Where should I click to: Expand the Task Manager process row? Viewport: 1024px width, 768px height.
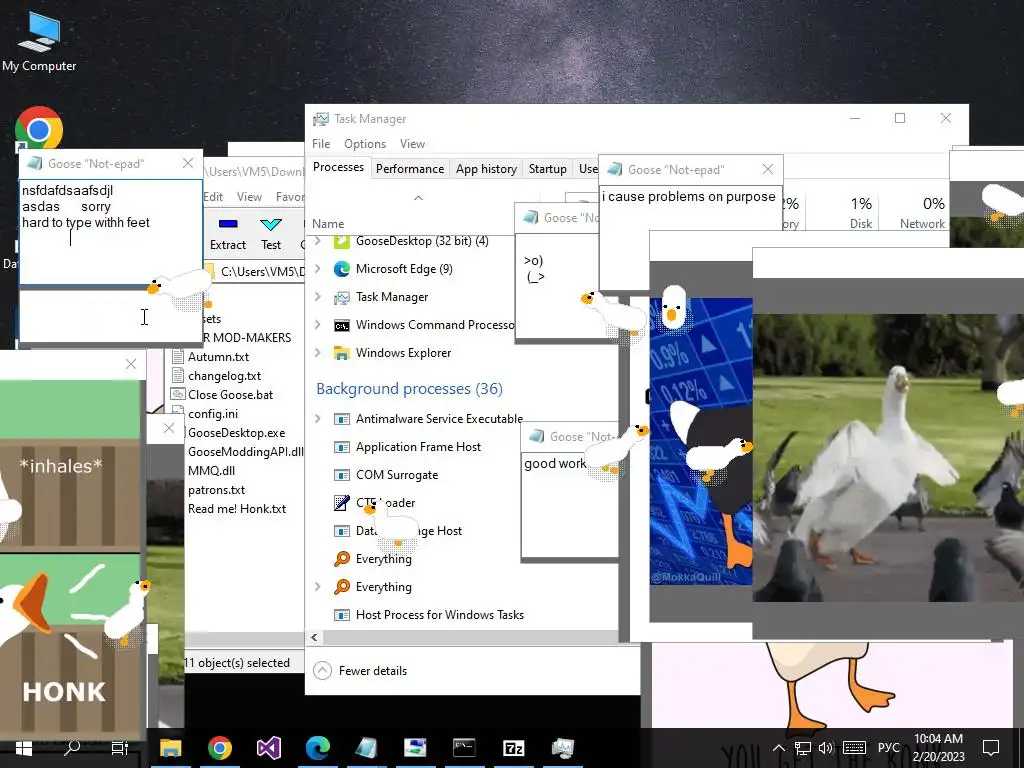click(318, 296)
